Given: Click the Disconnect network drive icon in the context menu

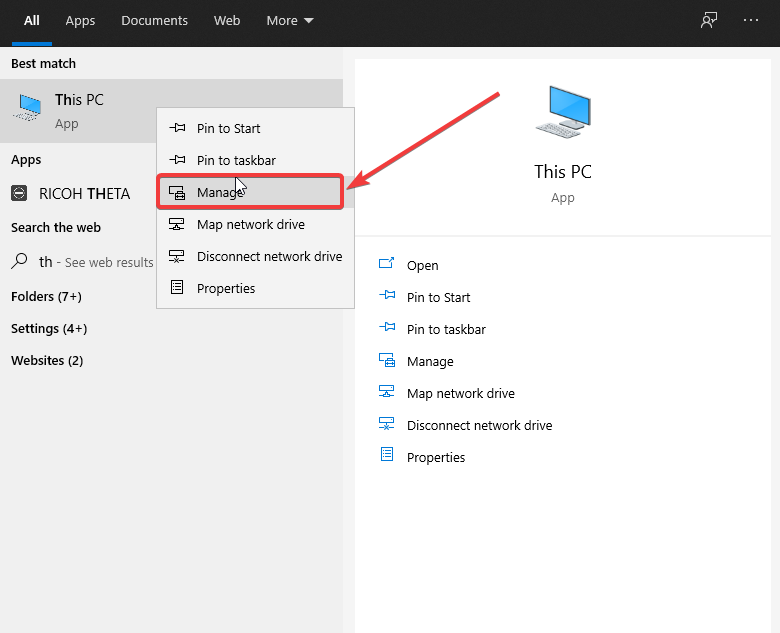Looking at the screenshot, I should (177, 256).
